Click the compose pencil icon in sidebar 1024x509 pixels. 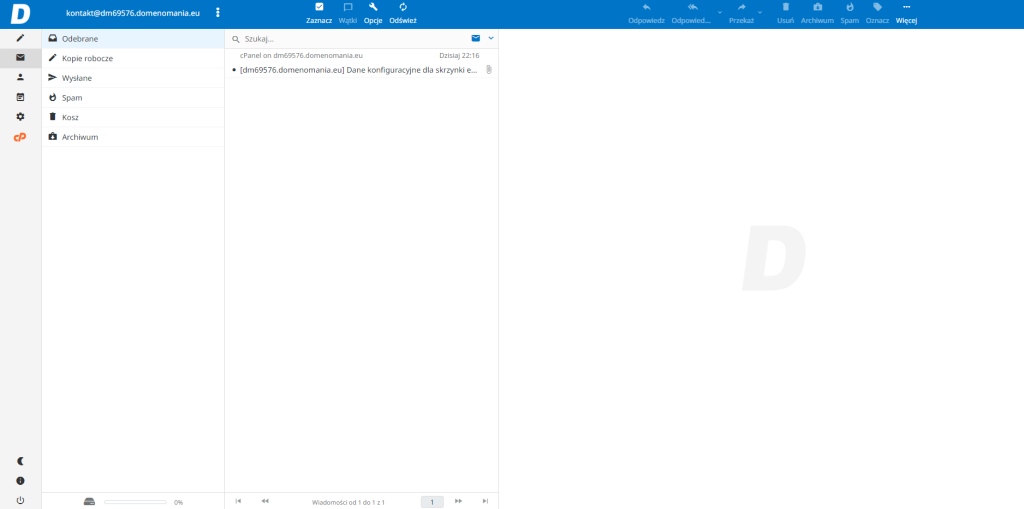[20, 38]
